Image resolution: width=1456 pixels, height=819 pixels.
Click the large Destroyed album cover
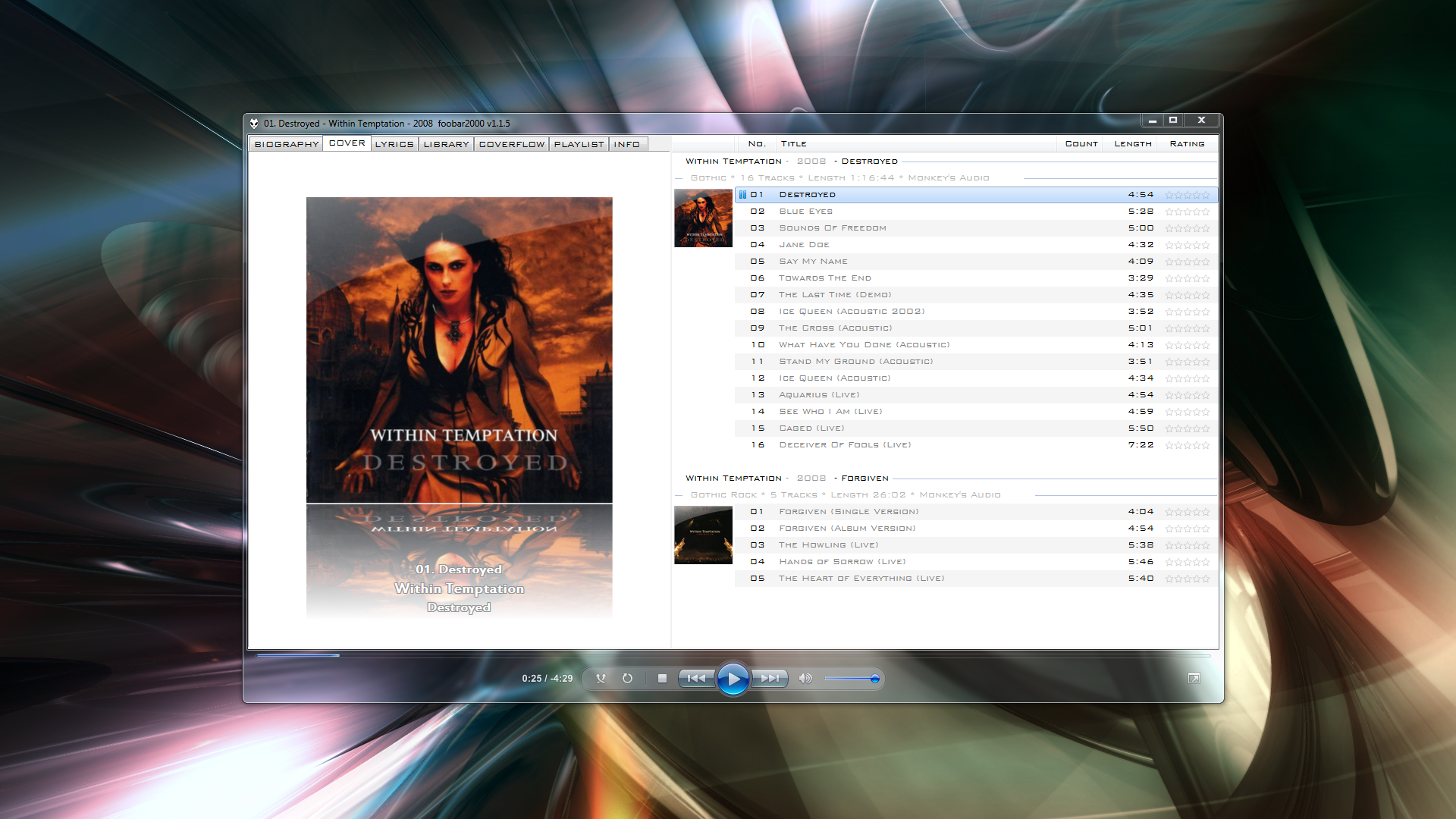pyautogui.click(x=460, y=350)
